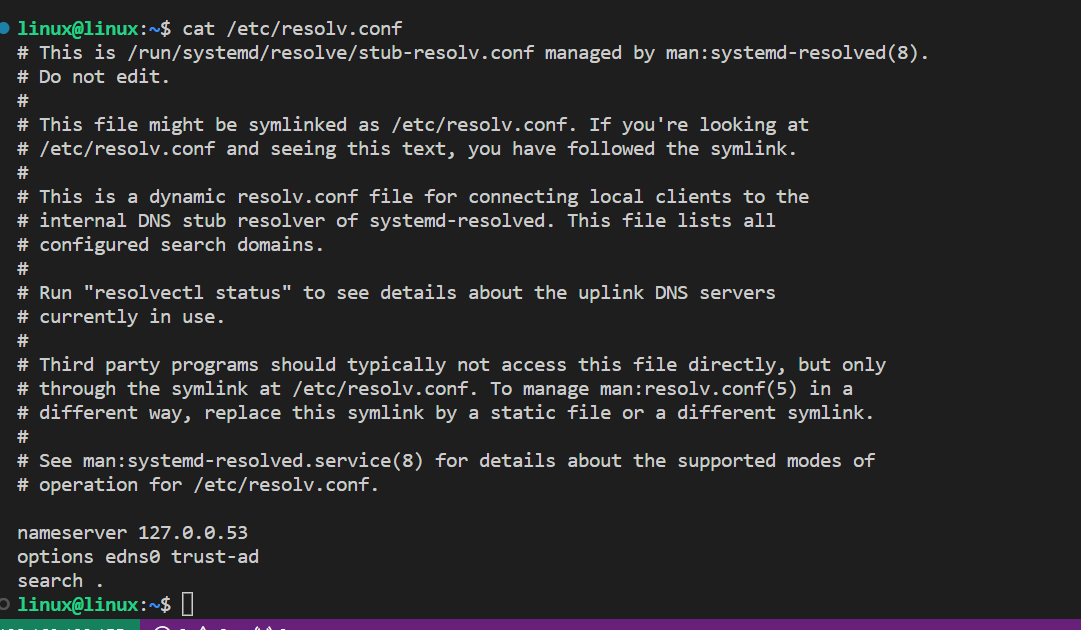Click the man:systemd-resolved(8) reference on the first comment line
Image resolution: width=1081 pixels, height=630 pixels.
coord(797,52)
